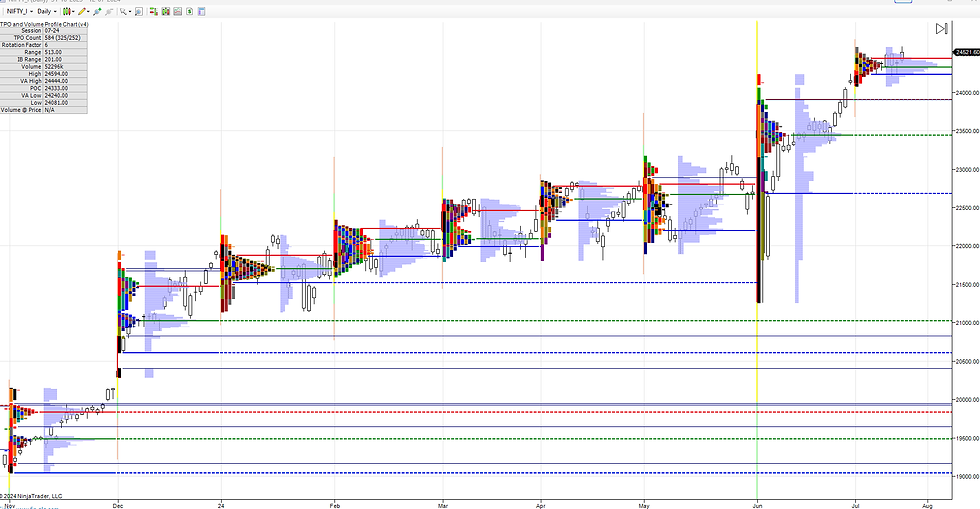Click the POC 24333.00 value
The width and height of the screenshot is (980, 509).
(65, 88)
